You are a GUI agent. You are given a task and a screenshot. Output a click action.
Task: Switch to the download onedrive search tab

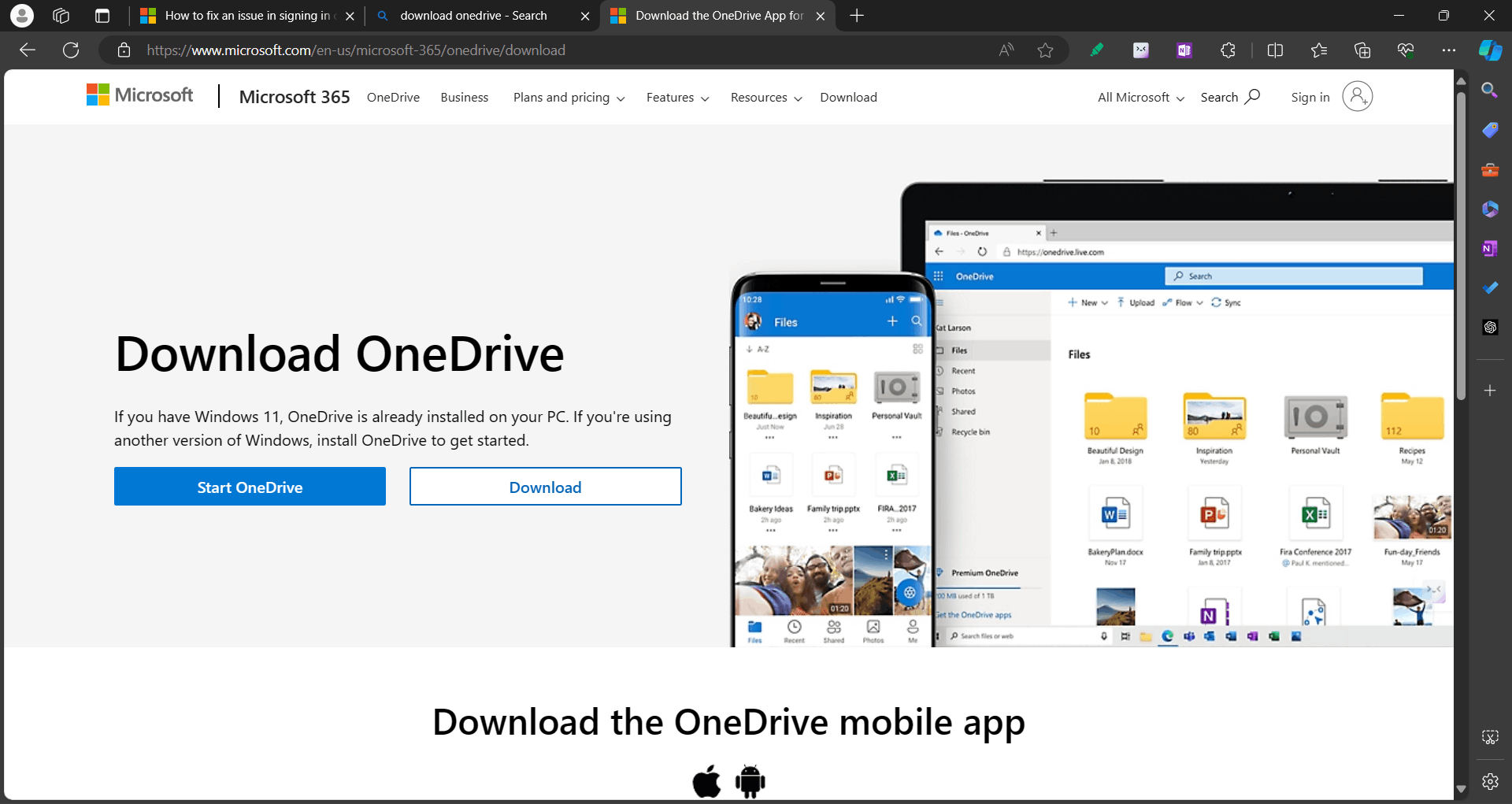click(x=472, y=15)
